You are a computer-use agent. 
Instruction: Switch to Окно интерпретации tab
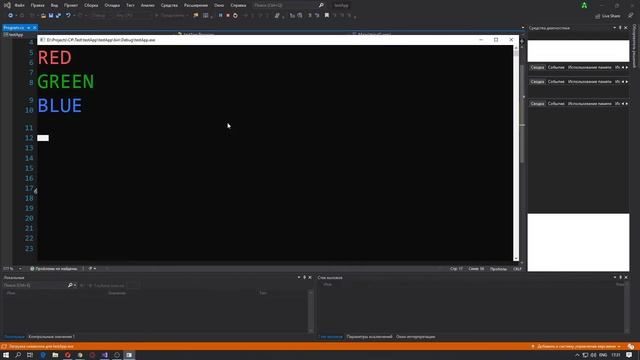coord(416,337)
